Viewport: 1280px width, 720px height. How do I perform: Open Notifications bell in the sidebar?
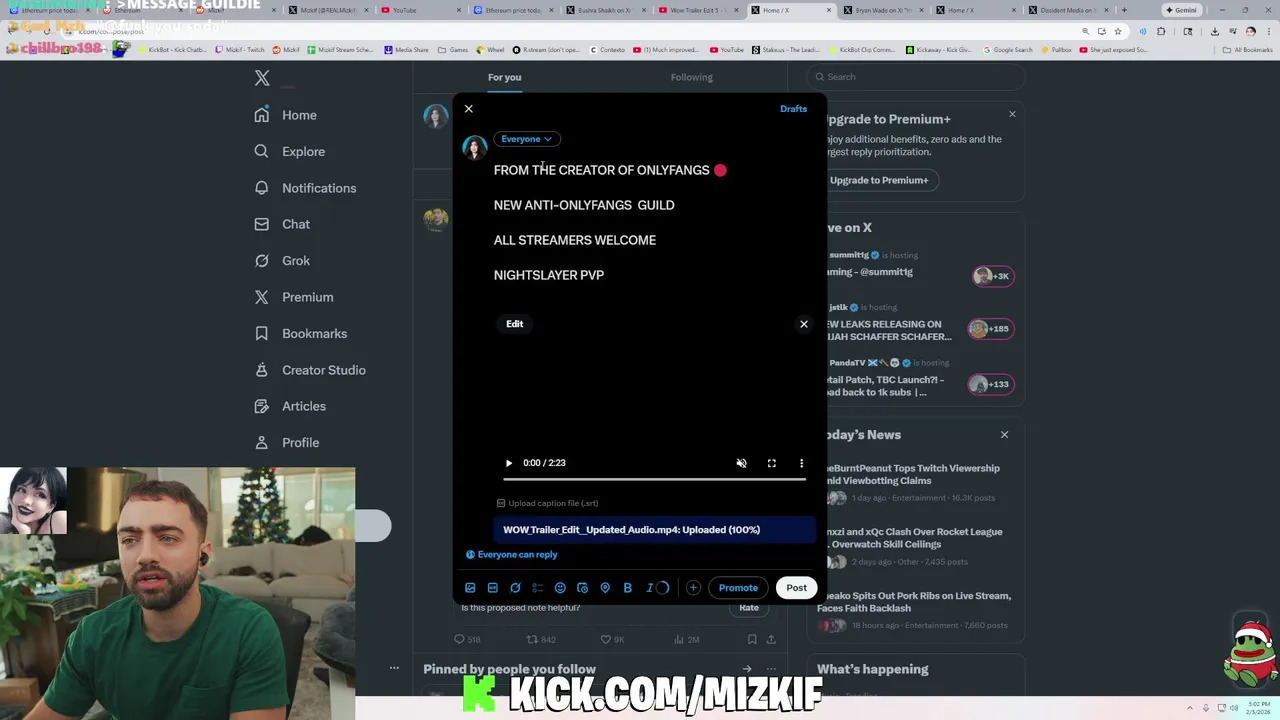pos(262,188)
